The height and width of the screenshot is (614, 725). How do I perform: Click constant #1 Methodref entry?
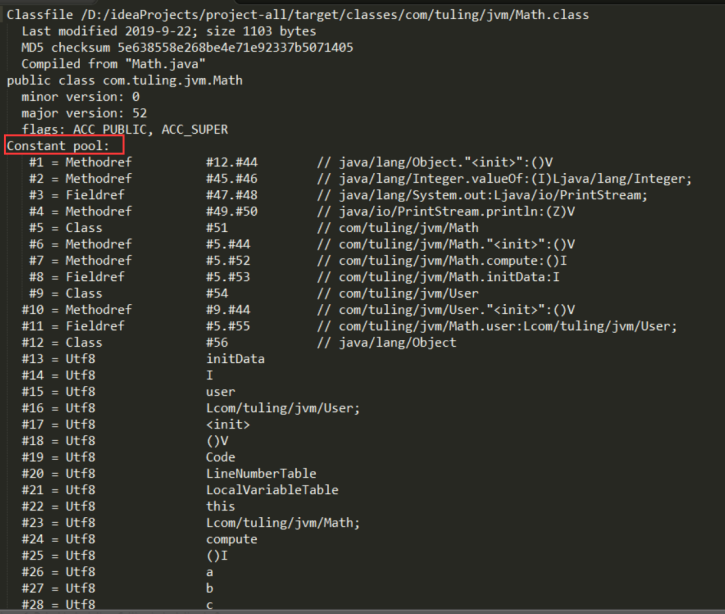(291, 162)
